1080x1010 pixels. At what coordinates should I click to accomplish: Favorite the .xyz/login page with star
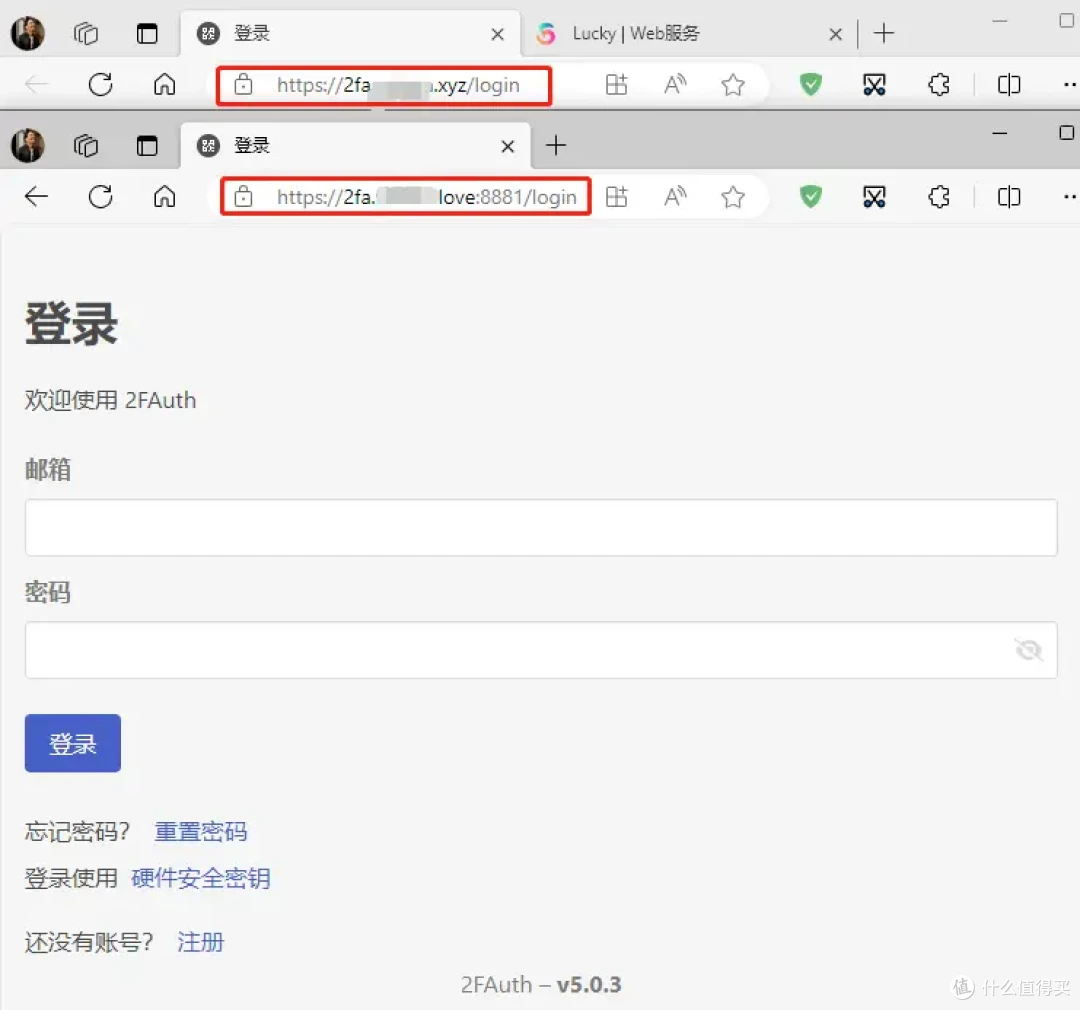click(x=733, y=85)
